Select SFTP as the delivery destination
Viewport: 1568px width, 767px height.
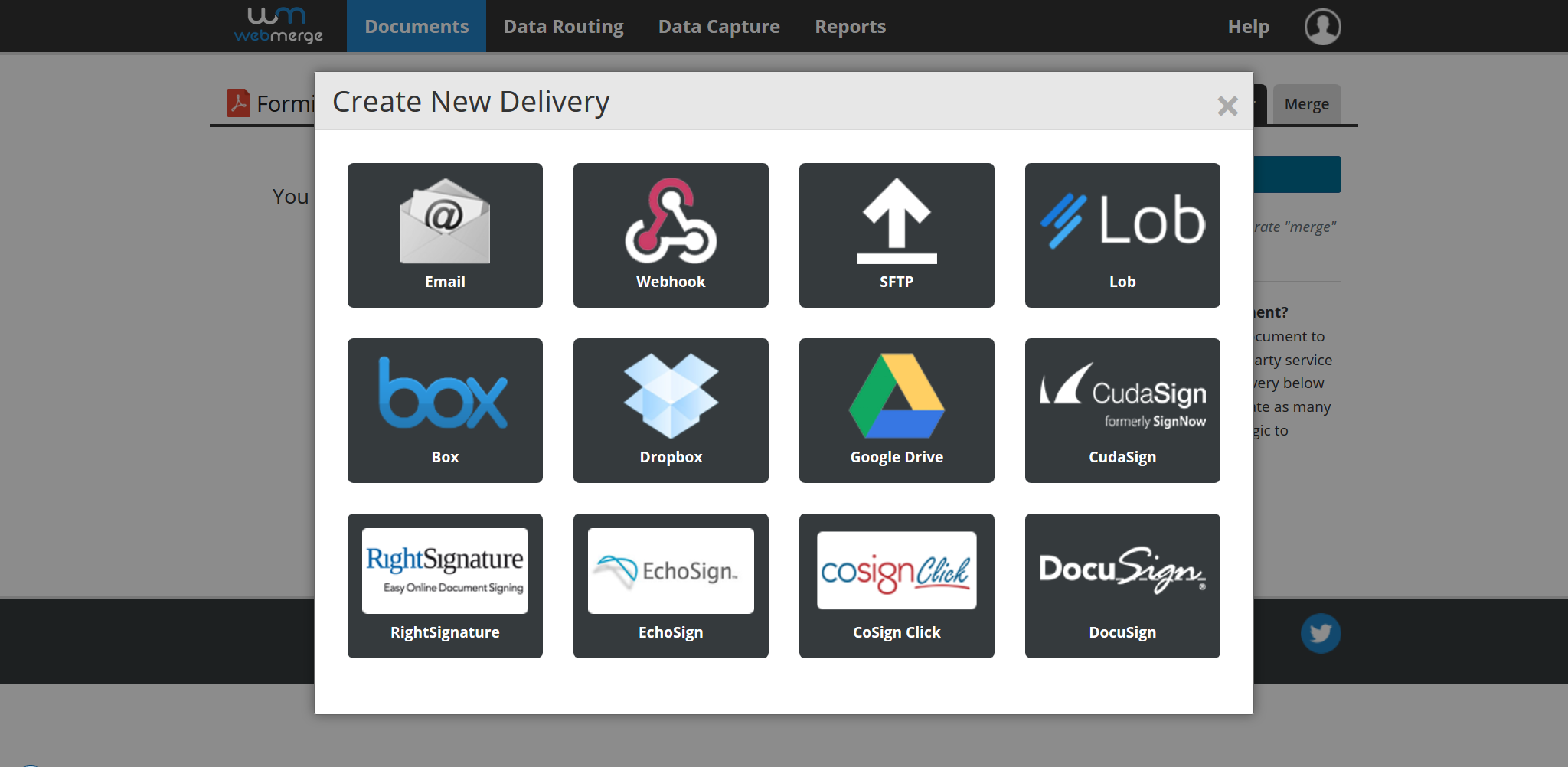pyautogui.click(x=897, y=235)
